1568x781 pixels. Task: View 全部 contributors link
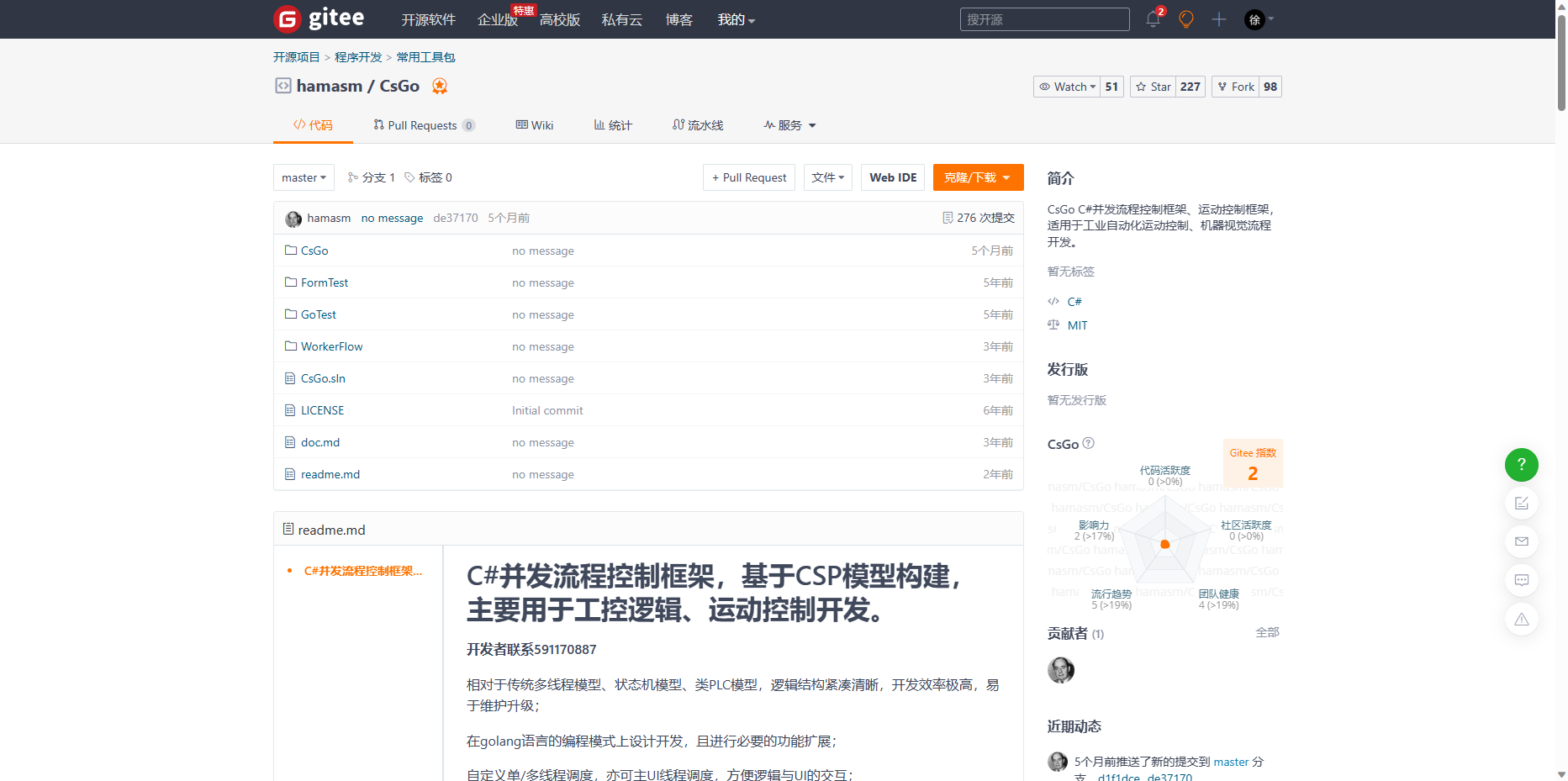[x=1267, y=632]
